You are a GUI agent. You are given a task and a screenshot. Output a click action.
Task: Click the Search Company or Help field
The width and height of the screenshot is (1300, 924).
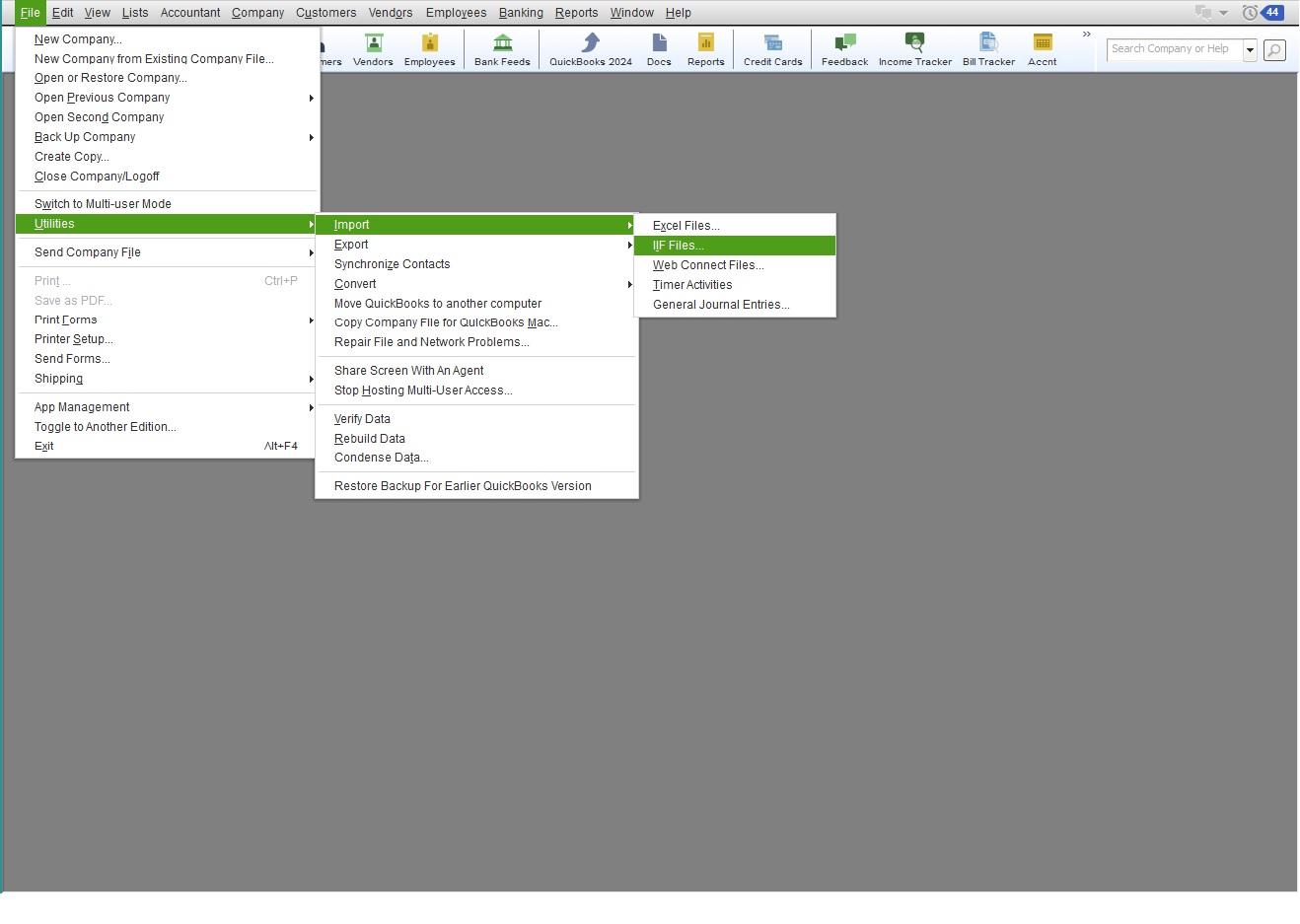coord(1173,49)
